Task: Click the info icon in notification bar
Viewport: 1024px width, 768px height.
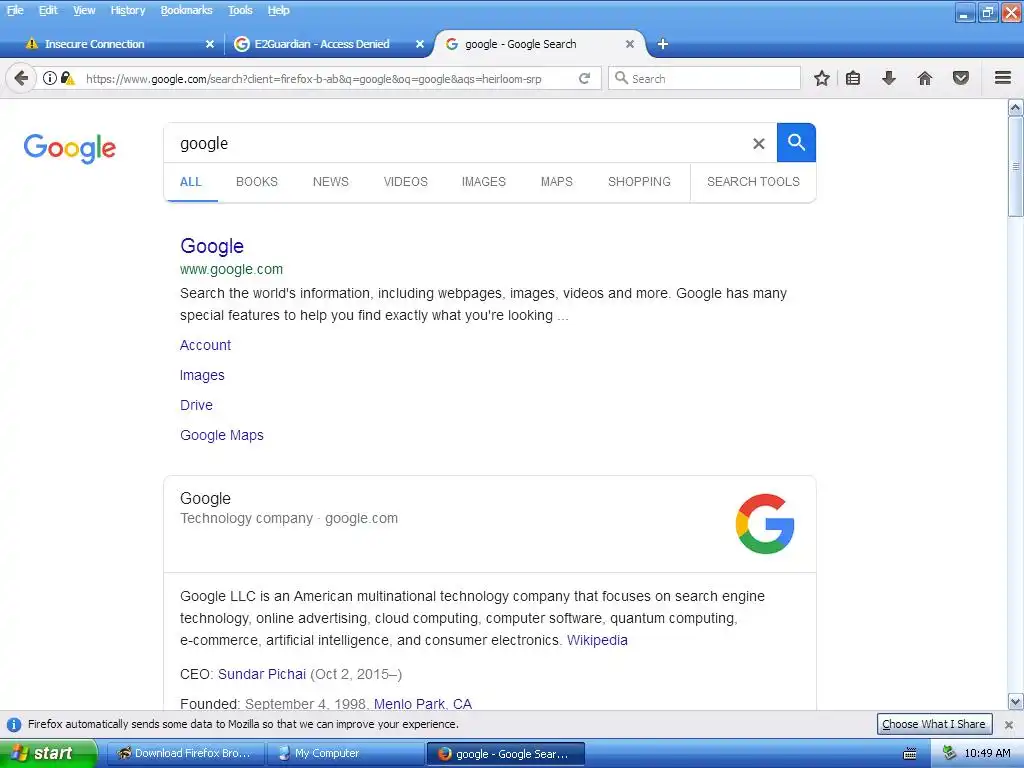Action: click(14, 724)
